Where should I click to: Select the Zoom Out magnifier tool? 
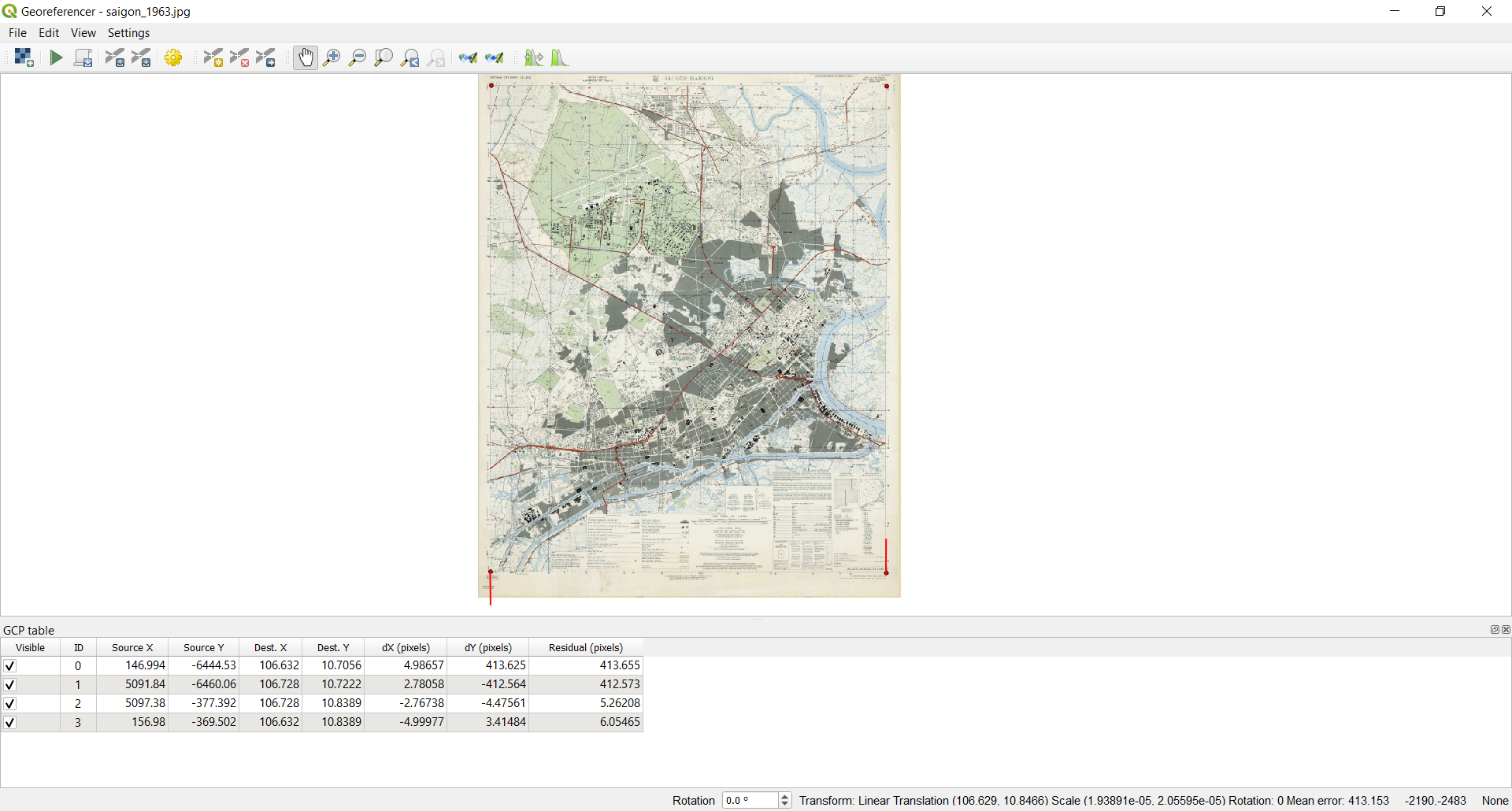click(x=358, y=57)
